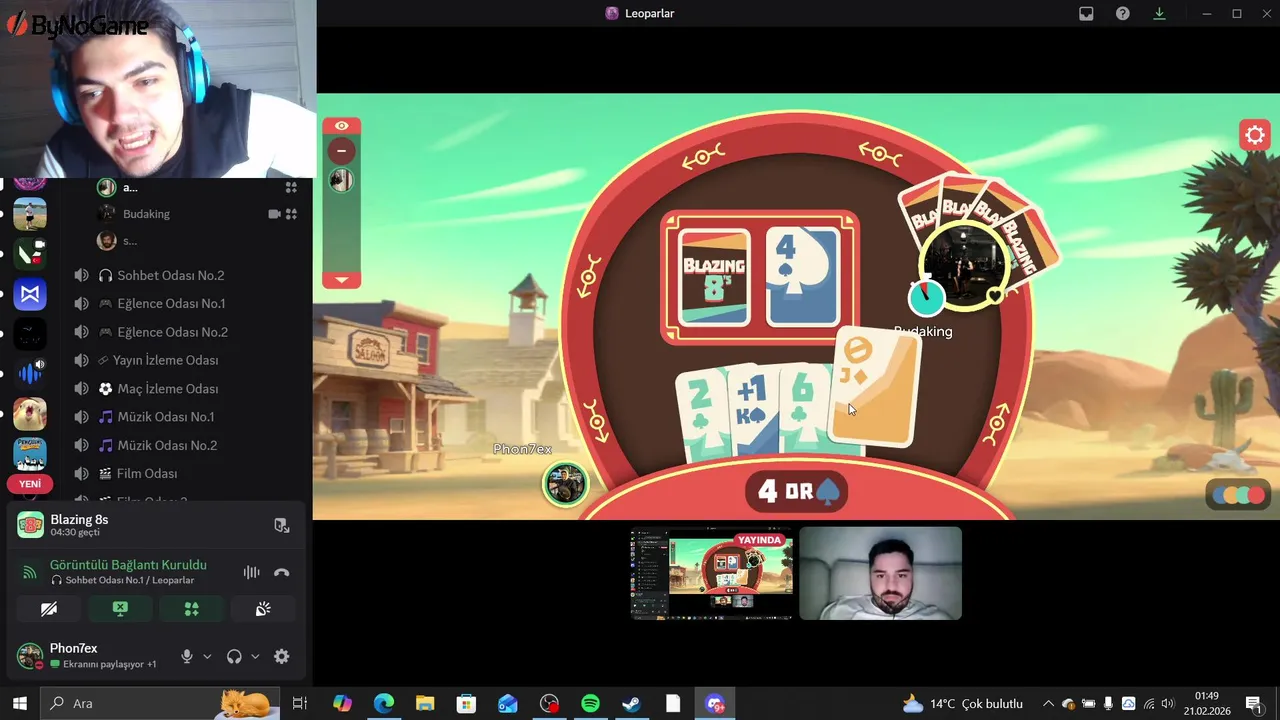
Task: Open the webcam video tile
Action: pos(880,574)
